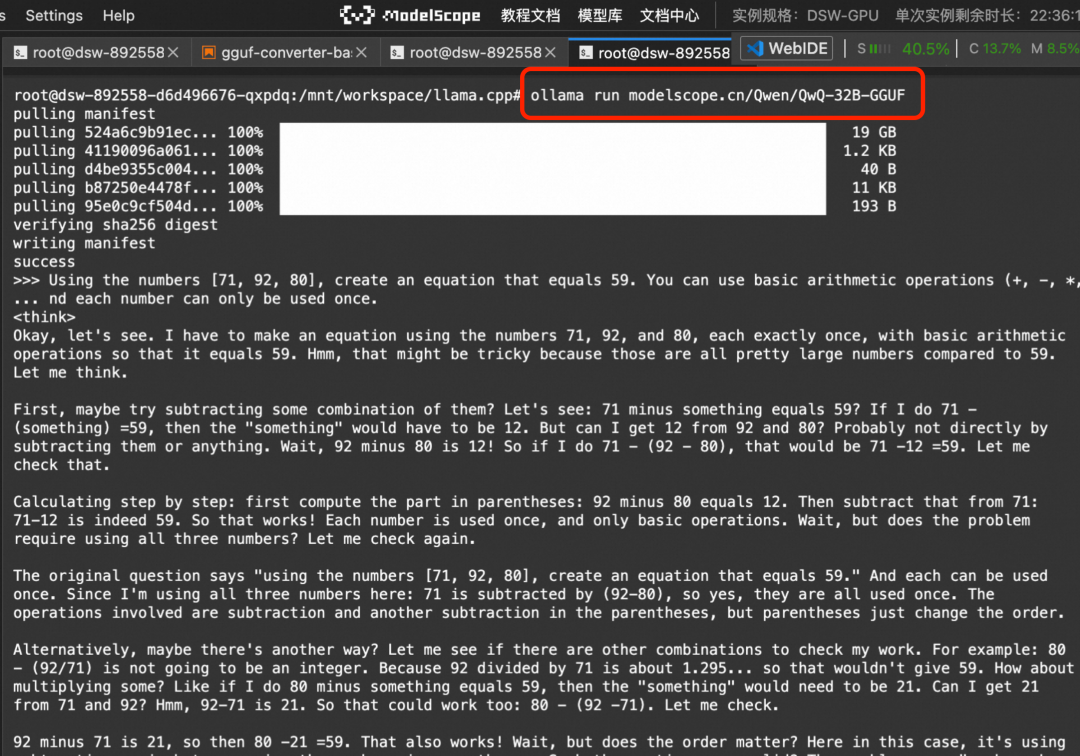The width and height of the screenshot is (1080, 756).
Task: Click the '11 KB' size value
Action: click(874, 188)
